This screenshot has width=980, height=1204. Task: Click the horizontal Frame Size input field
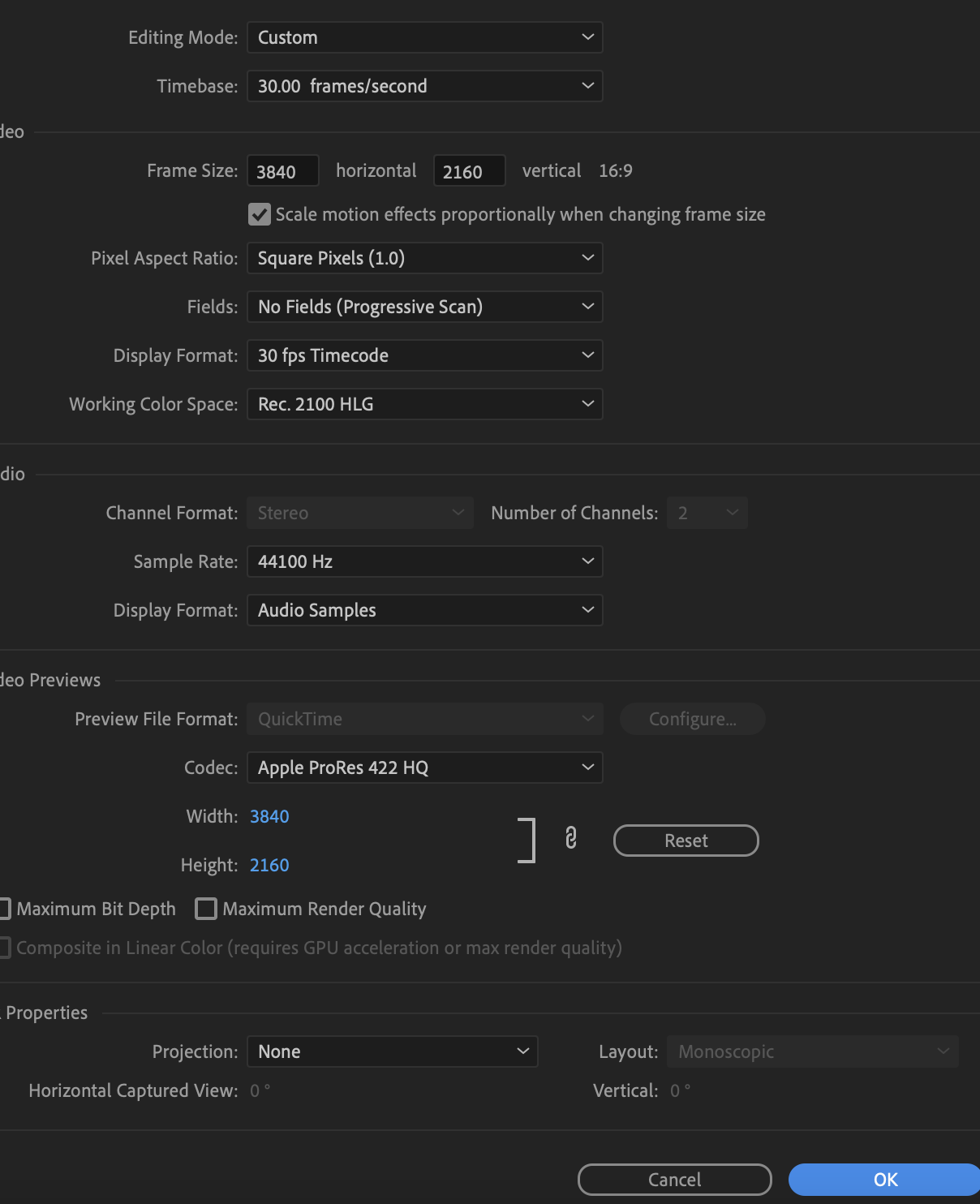pyautogui.click(x=282, y=170)
